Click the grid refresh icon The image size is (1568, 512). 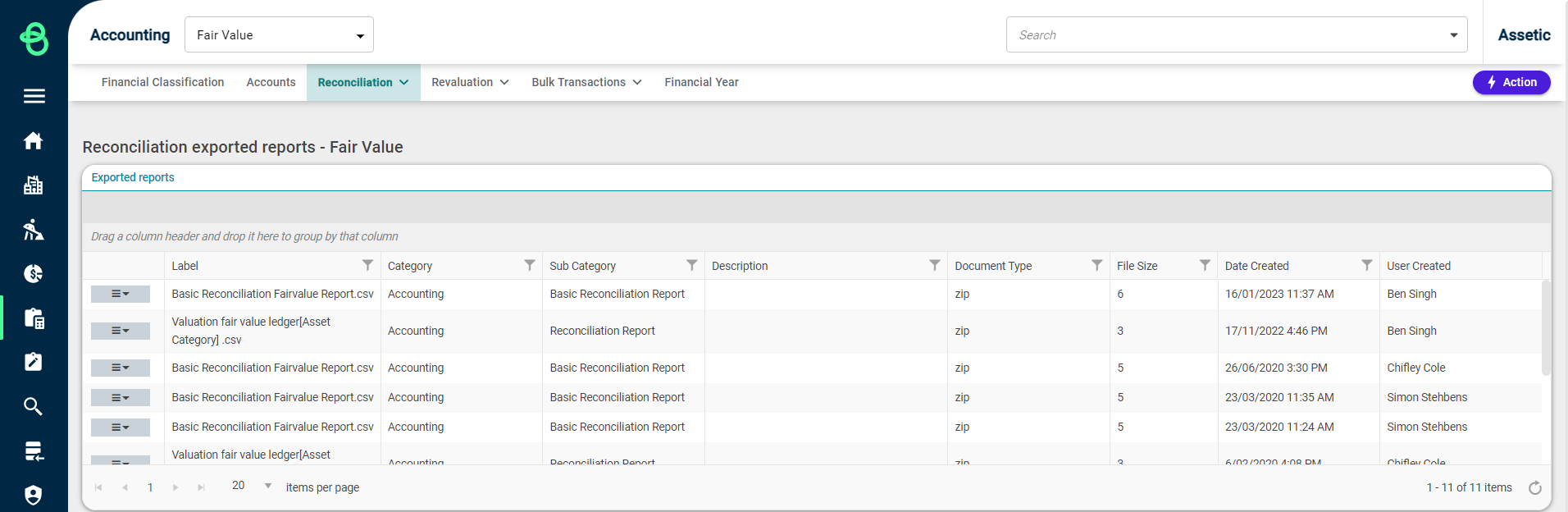(1535, 488)
